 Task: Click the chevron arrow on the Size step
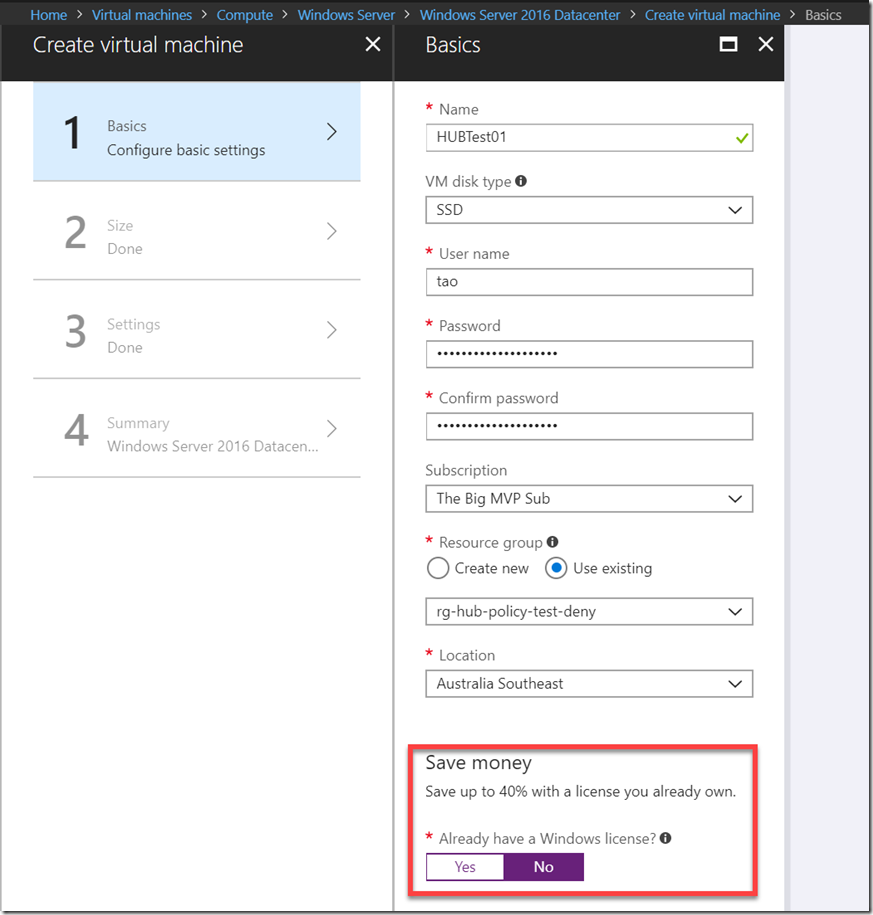coord(331,231)
